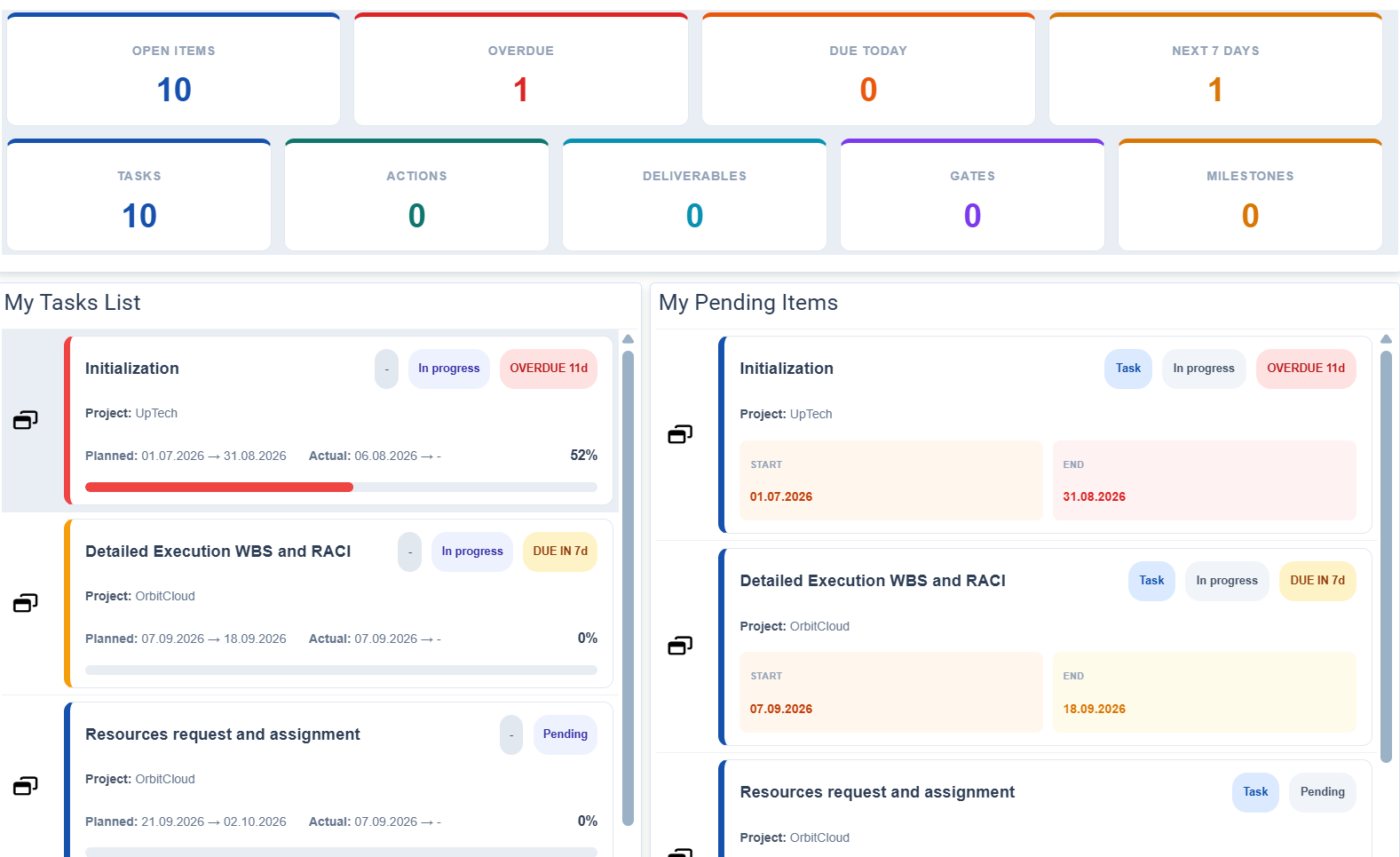Click the Task badge on Initialization in My Pending Items
Viewport: 1400px width, 857px height.
coord(1128,369)
